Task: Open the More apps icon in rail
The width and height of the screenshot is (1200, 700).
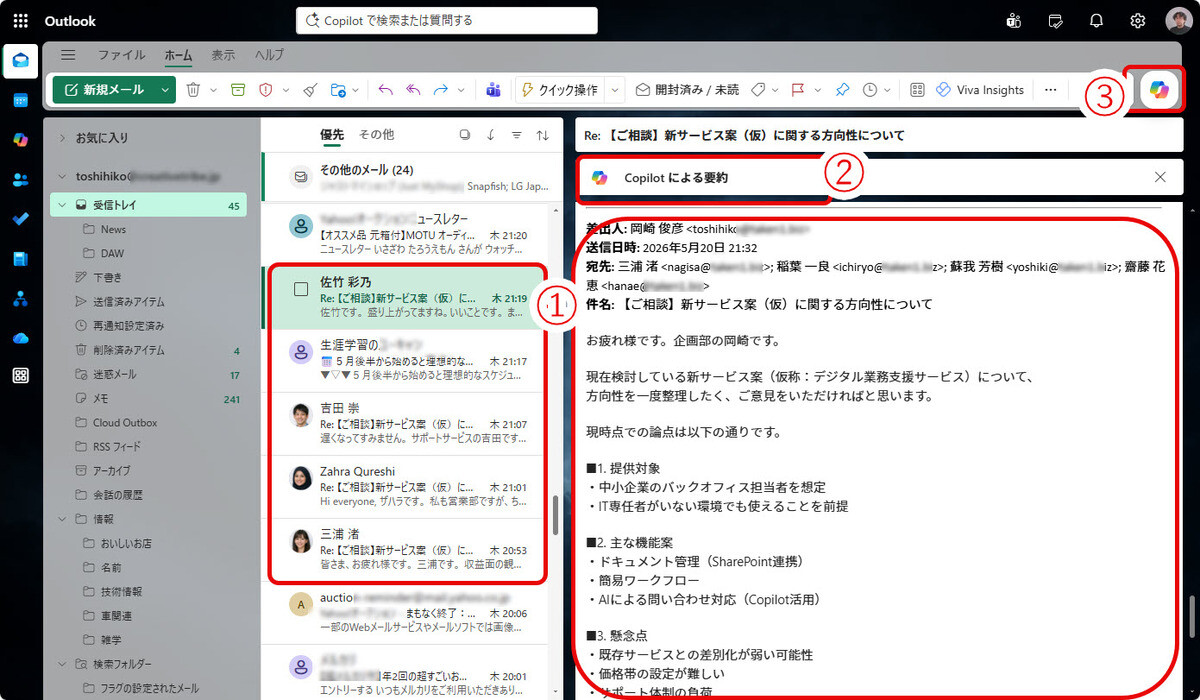Action: coord(21,376)
